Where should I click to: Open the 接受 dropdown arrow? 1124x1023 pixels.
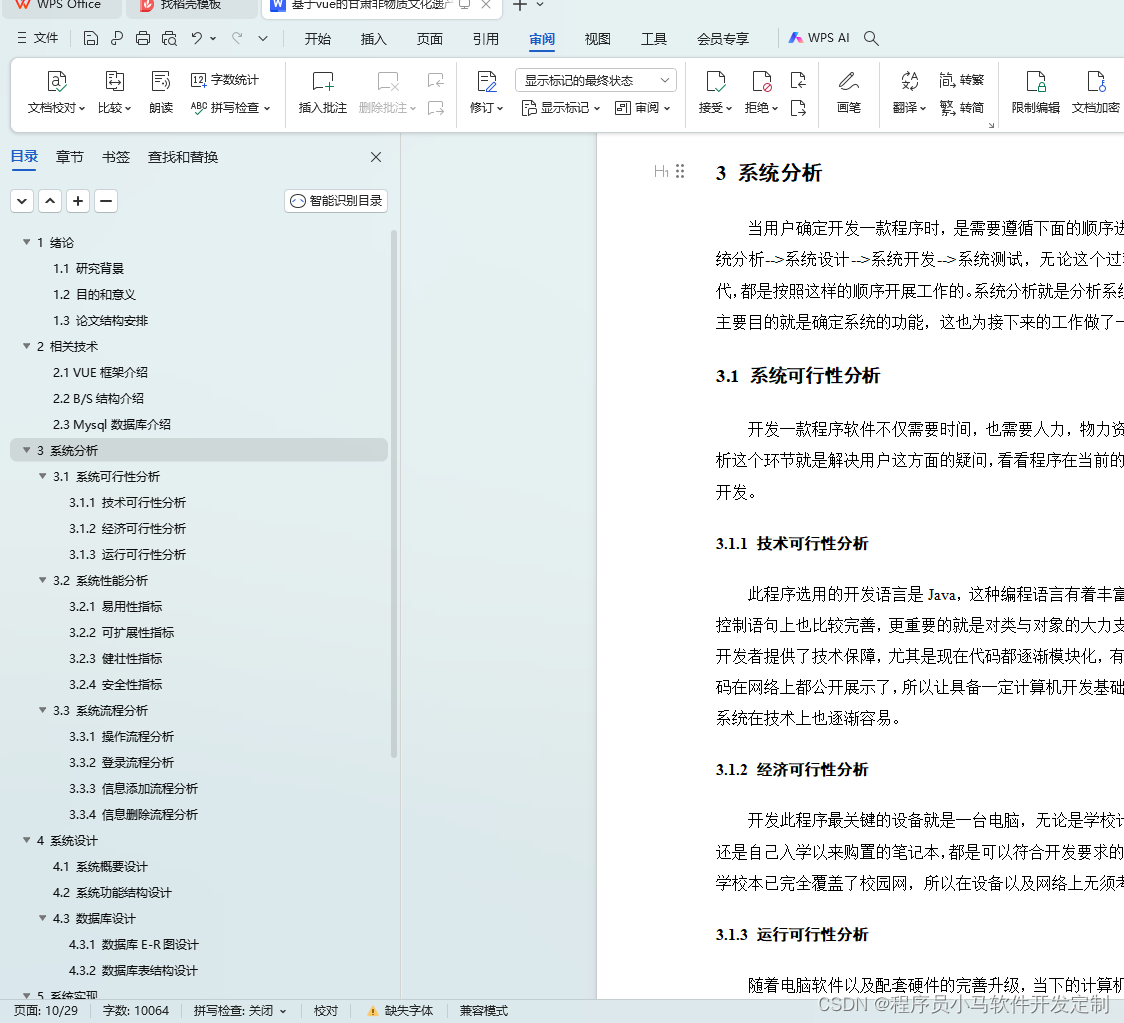click(728, 108)
